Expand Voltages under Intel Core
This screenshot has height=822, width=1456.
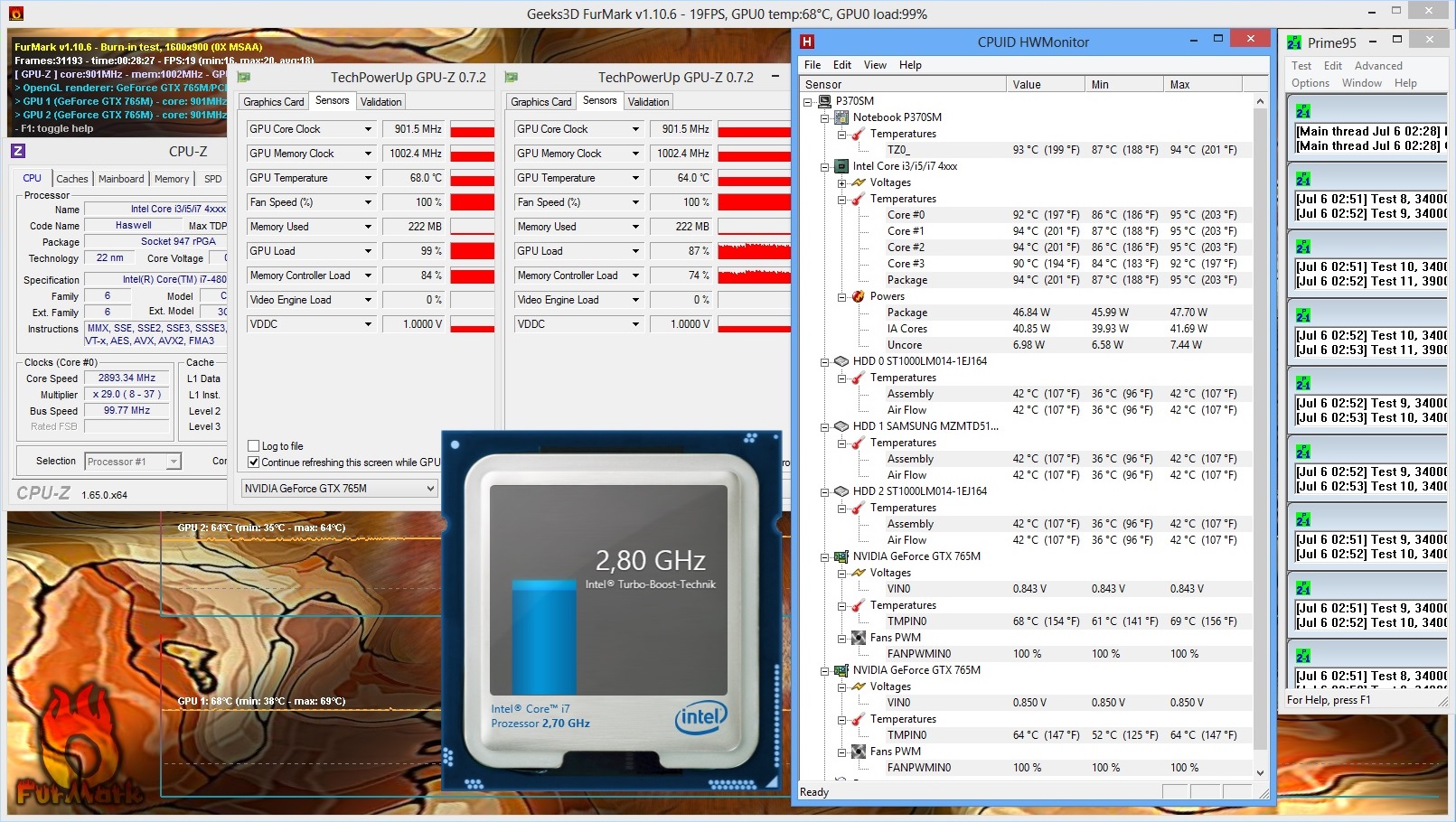[x=842, y=182]
